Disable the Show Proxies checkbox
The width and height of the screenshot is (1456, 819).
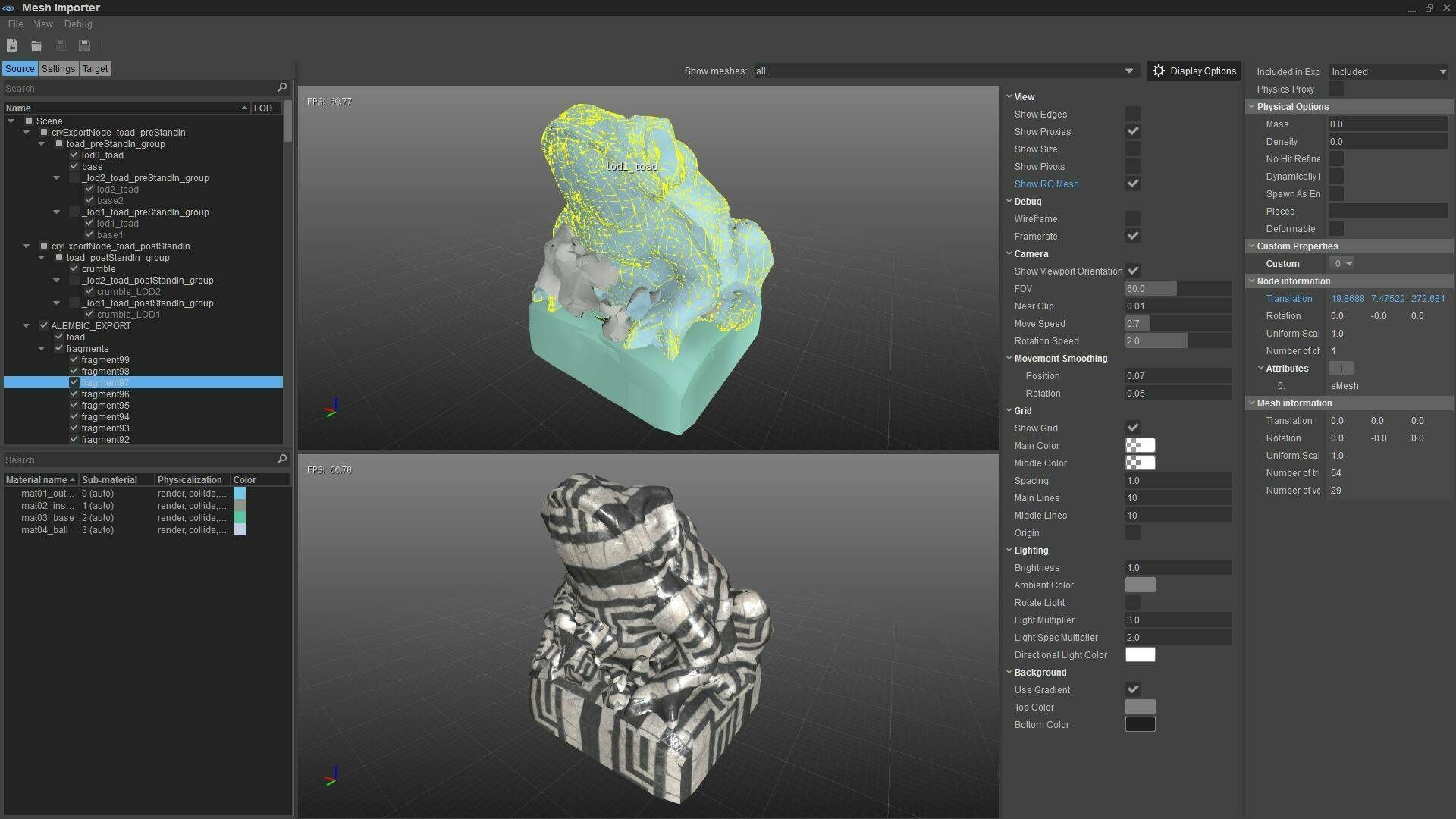click(x=1133, y=130)
